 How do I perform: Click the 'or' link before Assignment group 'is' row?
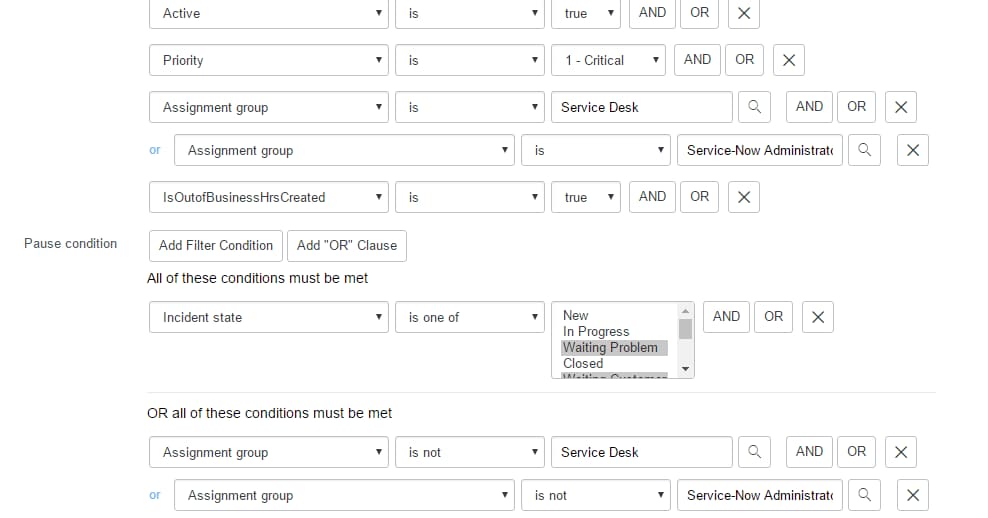click(x=154, y=150)
